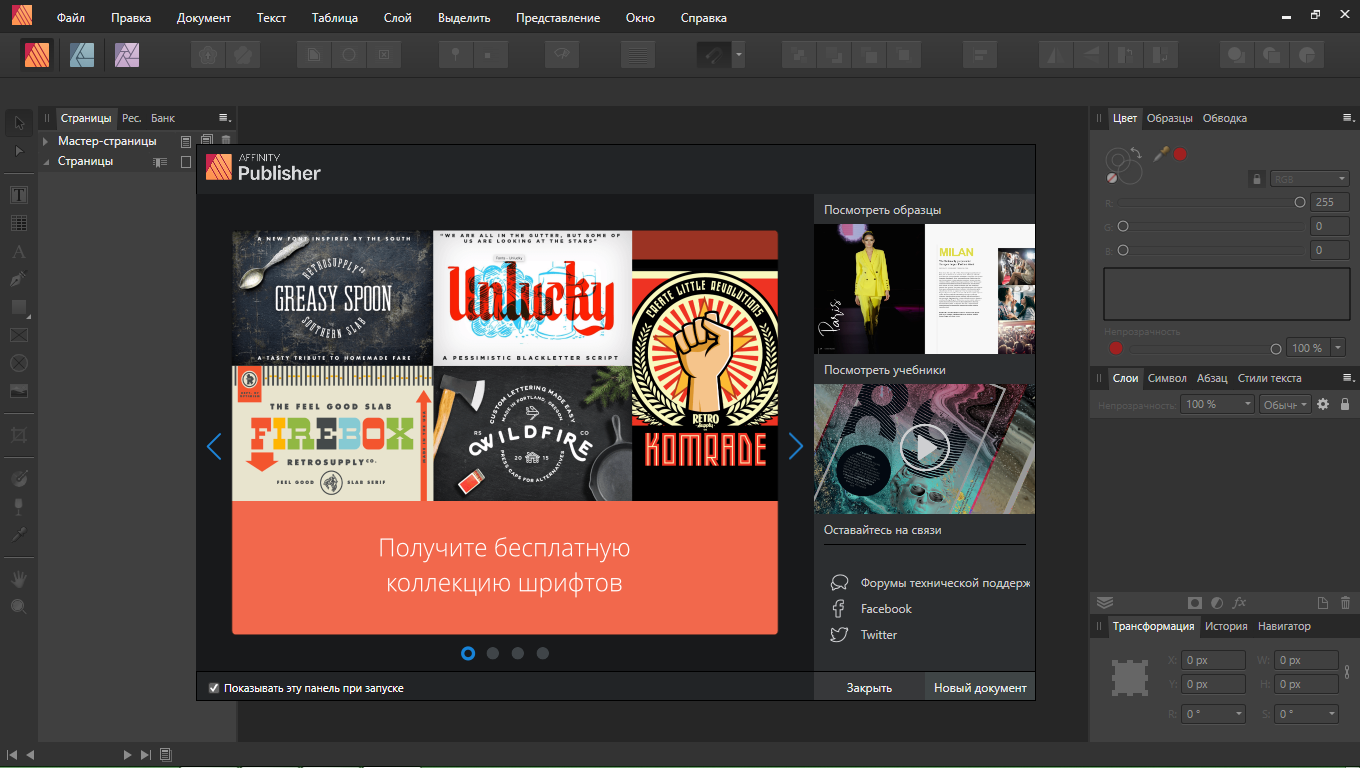Select the Frame Text tool
Viewport: 1360px width, 768px height.
[x=19, y=194]
